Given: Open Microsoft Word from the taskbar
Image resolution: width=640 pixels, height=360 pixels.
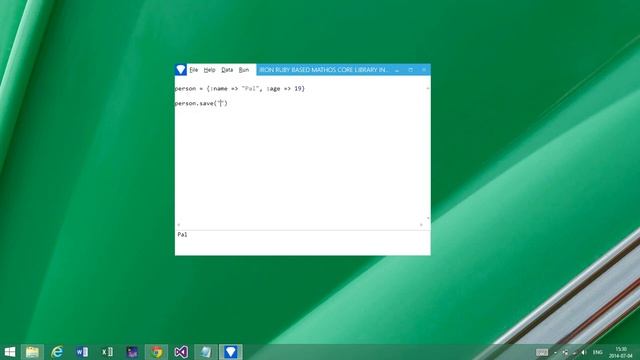Looking at the screenshot, I should [82, 352].
